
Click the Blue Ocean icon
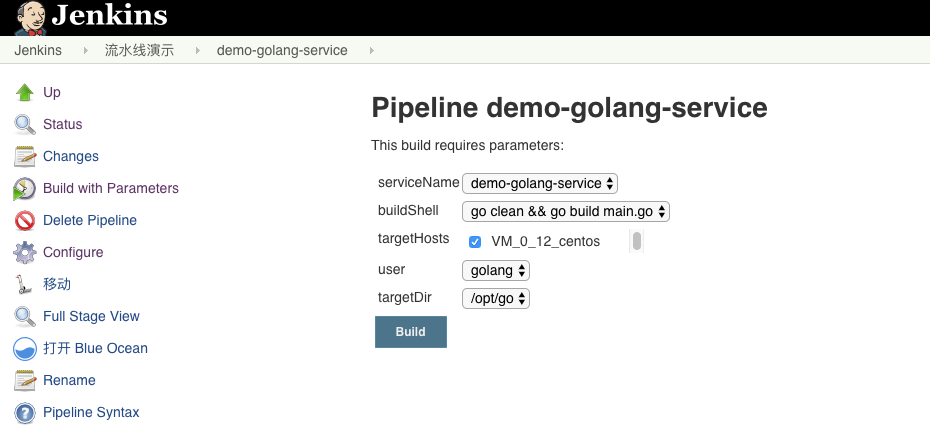25,349
